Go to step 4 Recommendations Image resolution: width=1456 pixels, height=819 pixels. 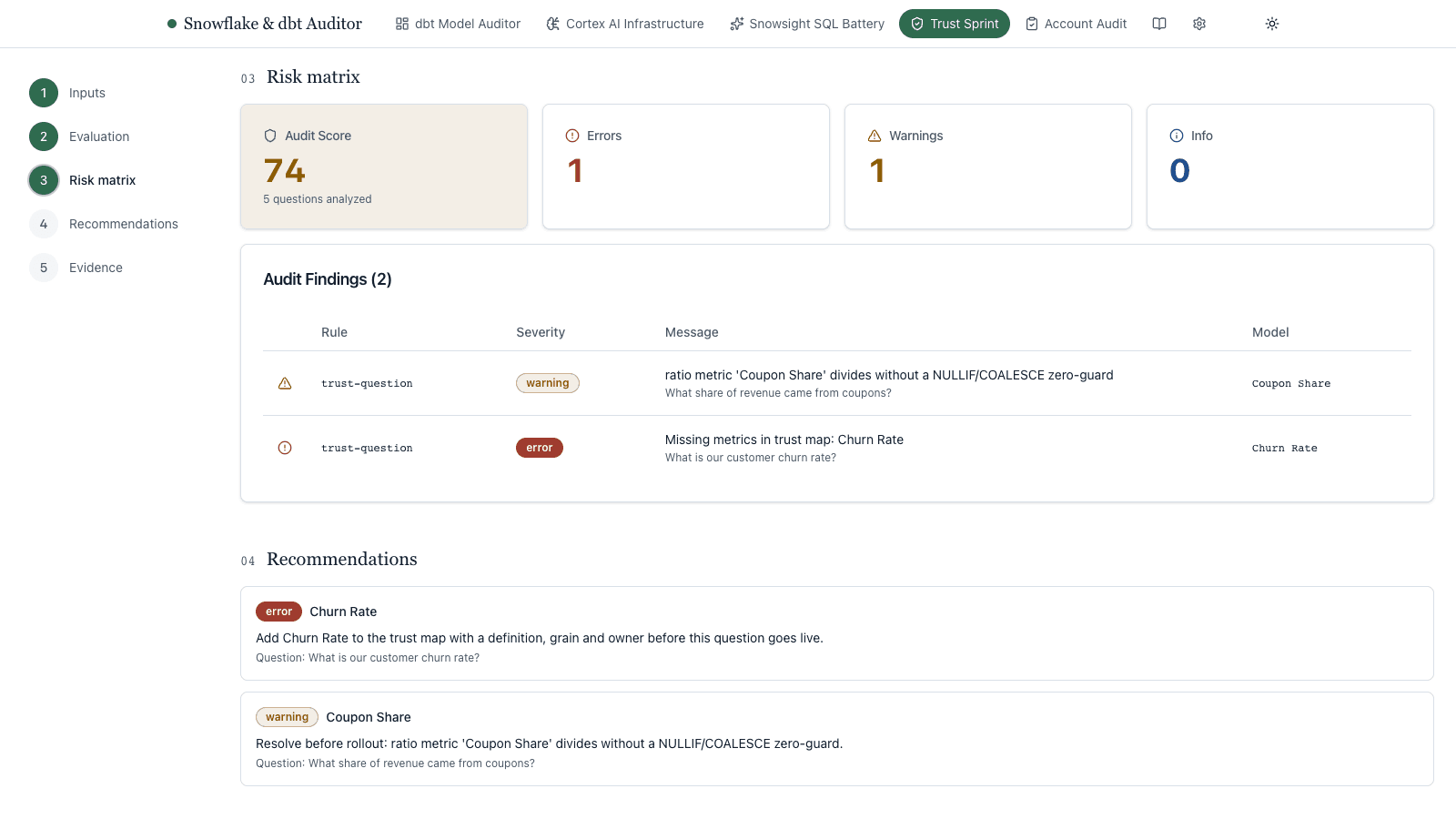click(x=104, y=224)
